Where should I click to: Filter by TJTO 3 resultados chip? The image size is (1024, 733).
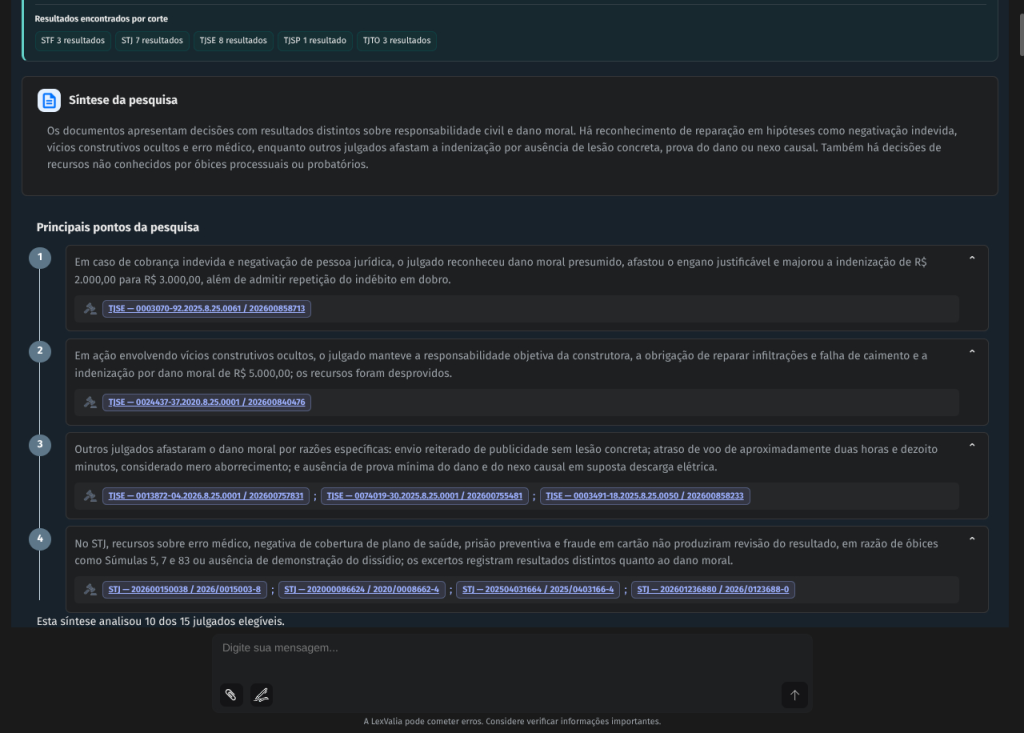tap(396, 41)
